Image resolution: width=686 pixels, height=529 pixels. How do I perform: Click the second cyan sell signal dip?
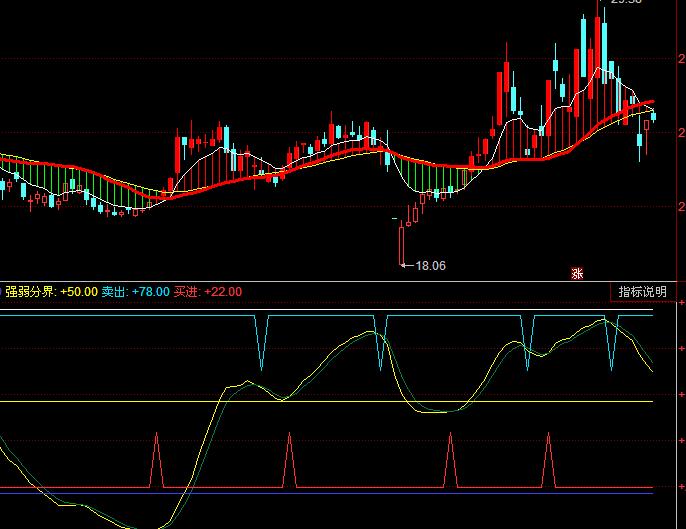pos(380,345)
